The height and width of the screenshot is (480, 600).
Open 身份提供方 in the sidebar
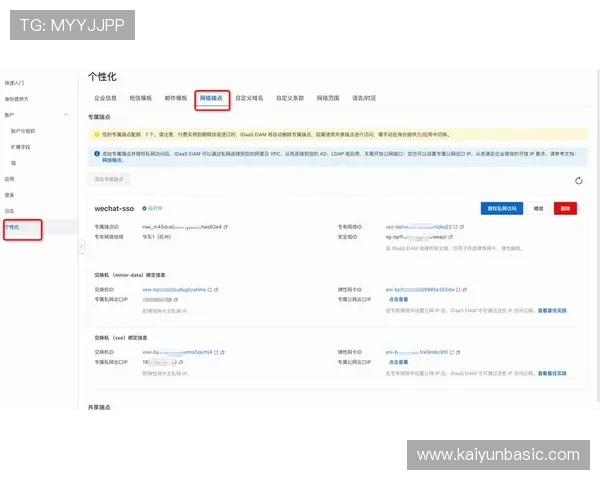(16, 99)
